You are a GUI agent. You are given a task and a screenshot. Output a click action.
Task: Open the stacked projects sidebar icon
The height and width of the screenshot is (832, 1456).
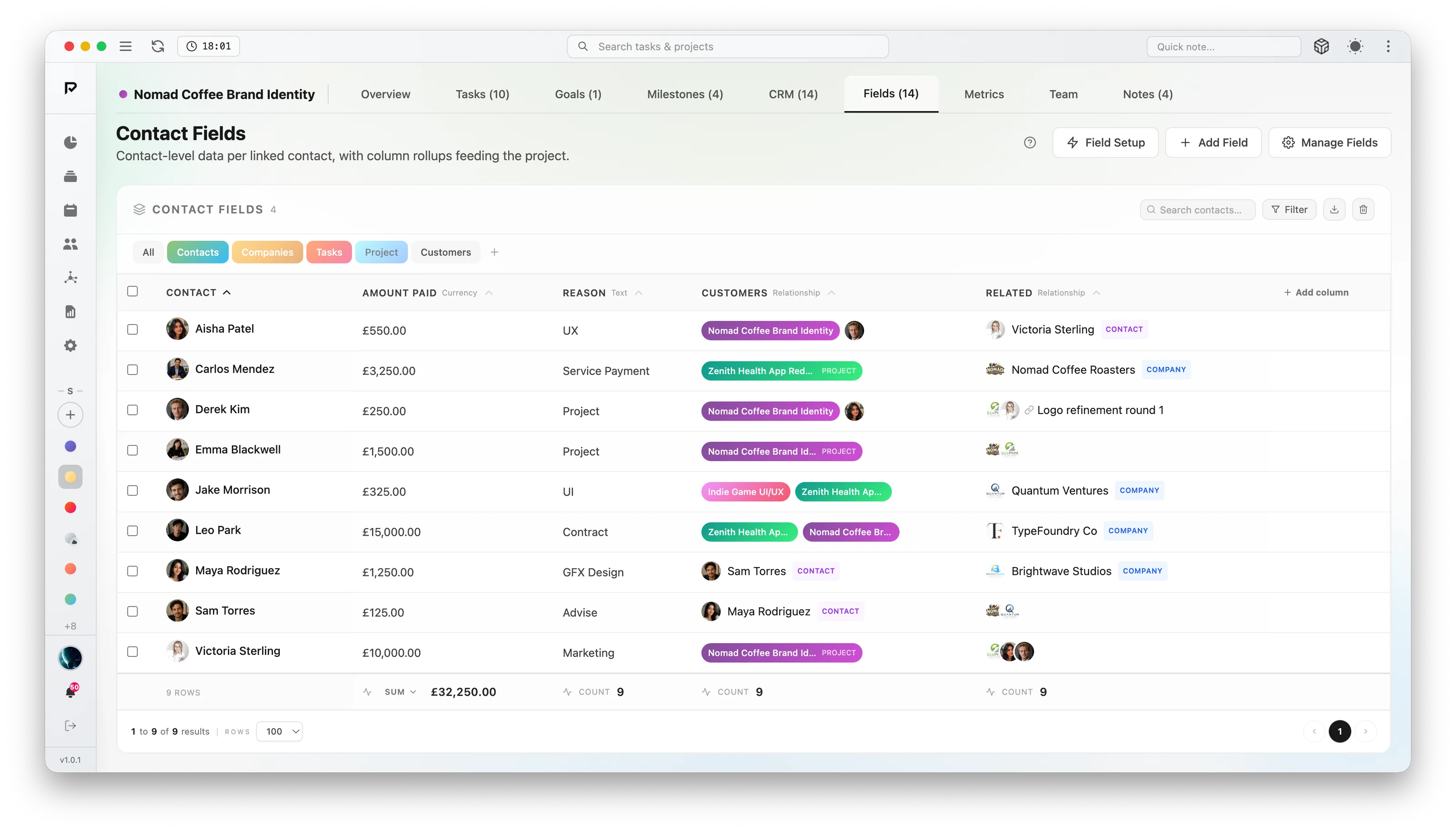pyautogui.click(x=70, y=177)
